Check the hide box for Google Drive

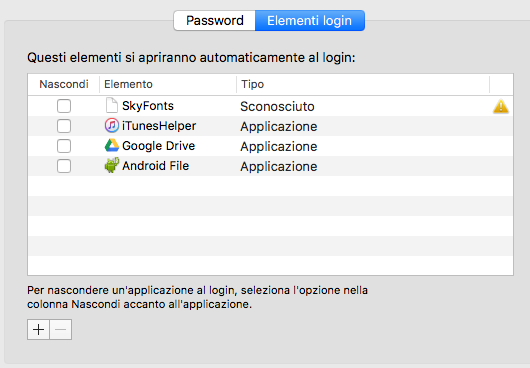[64, 146]
